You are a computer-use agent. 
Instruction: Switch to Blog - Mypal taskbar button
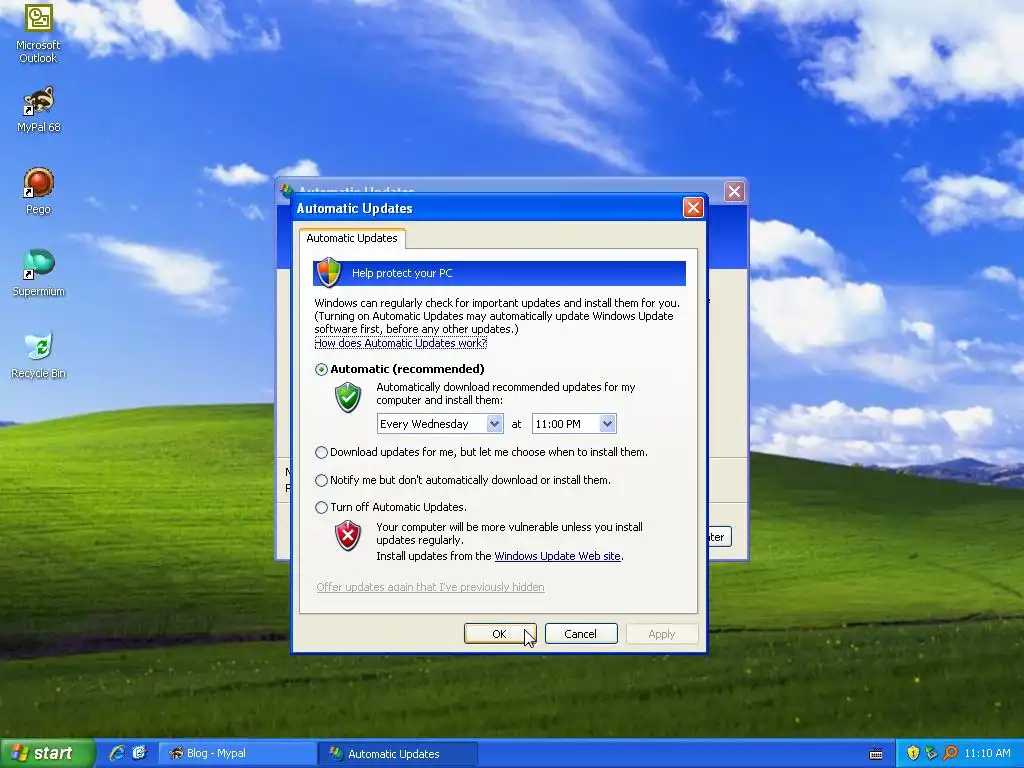[238, 753]
